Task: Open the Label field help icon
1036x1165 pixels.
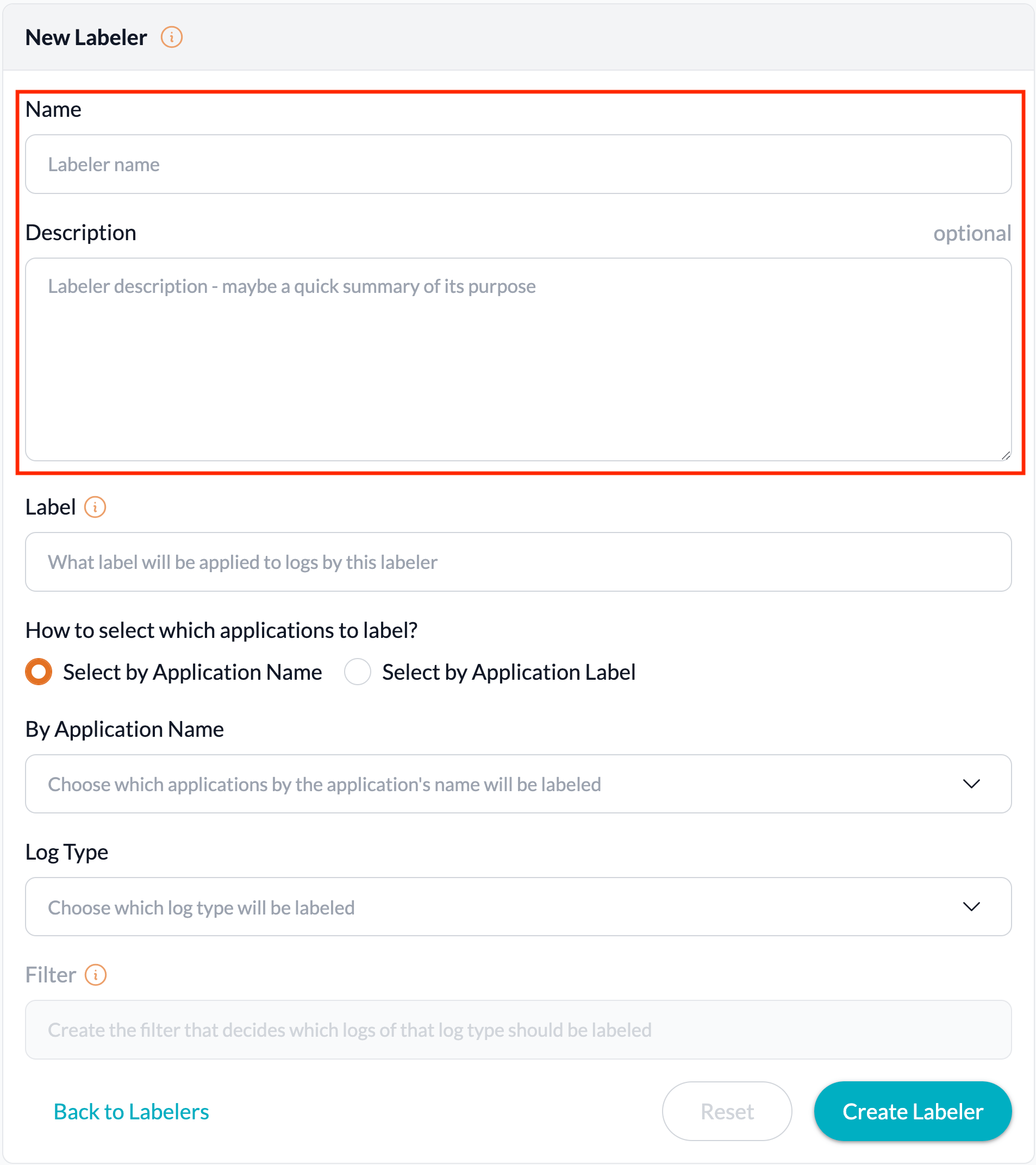Action: pos(96,506)
